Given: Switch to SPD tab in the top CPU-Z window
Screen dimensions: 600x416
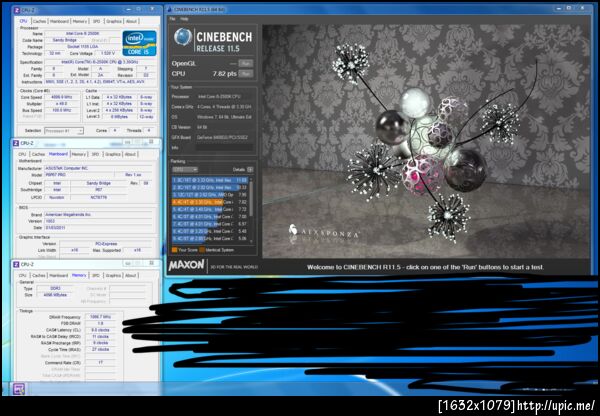Looking at the screenshot, I should [96, 21].
